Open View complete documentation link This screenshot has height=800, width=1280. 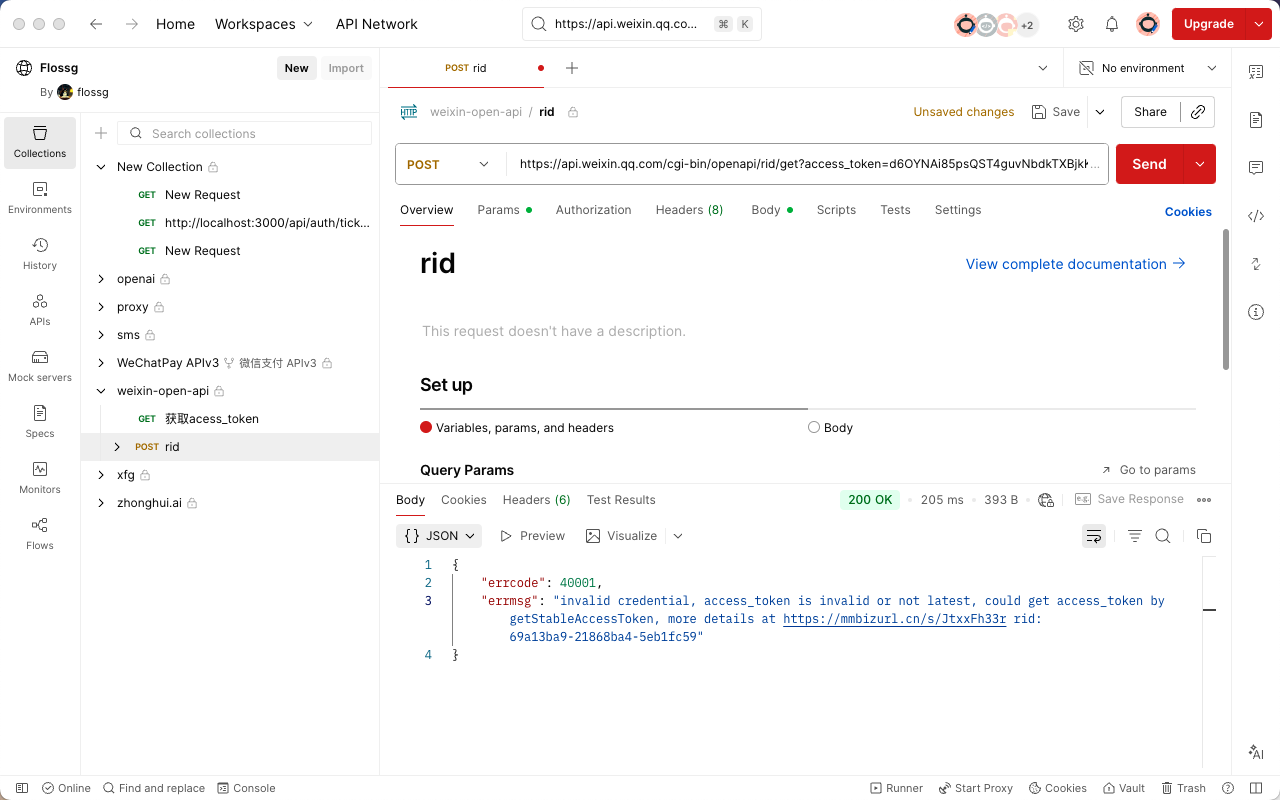click(1075, 264)
